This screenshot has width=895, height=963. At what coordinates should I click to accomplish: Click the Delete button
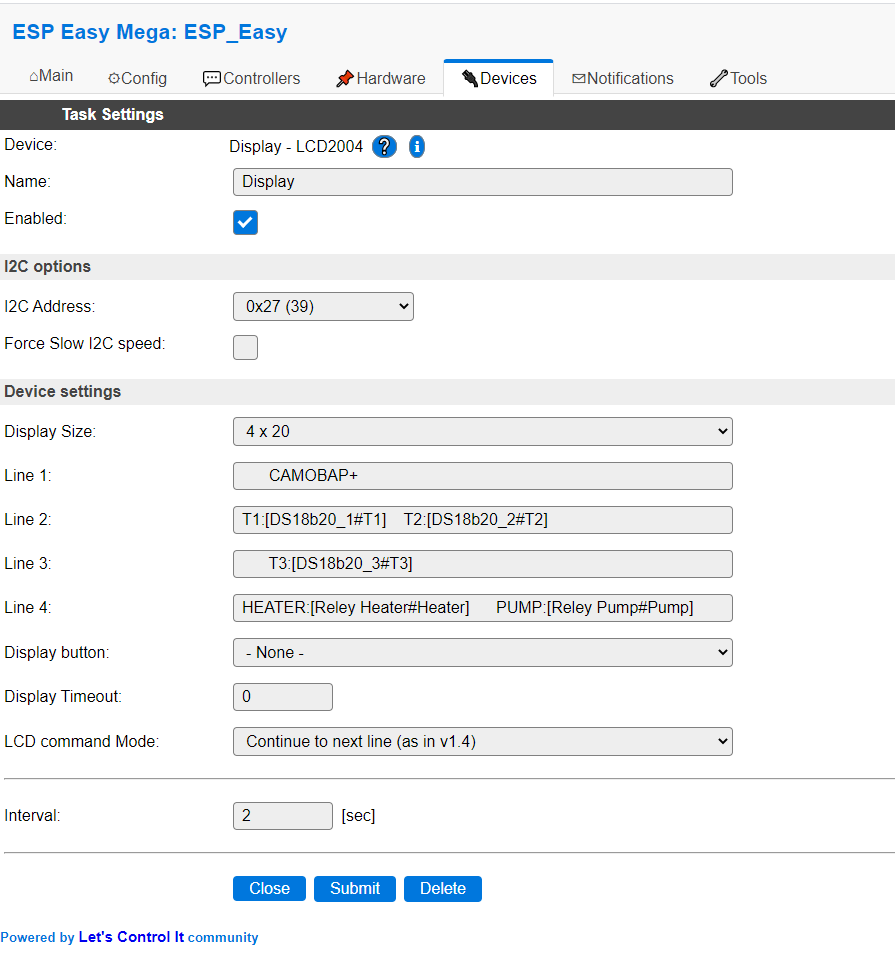pos(443,889)
